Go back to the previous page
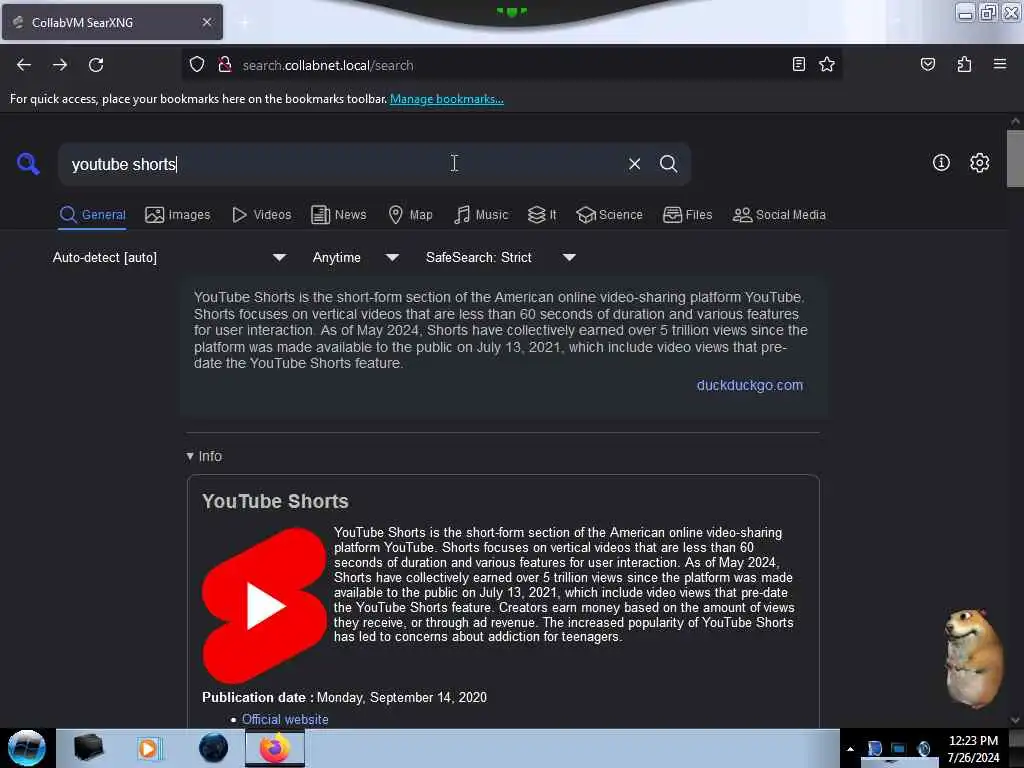 [24, 65]
